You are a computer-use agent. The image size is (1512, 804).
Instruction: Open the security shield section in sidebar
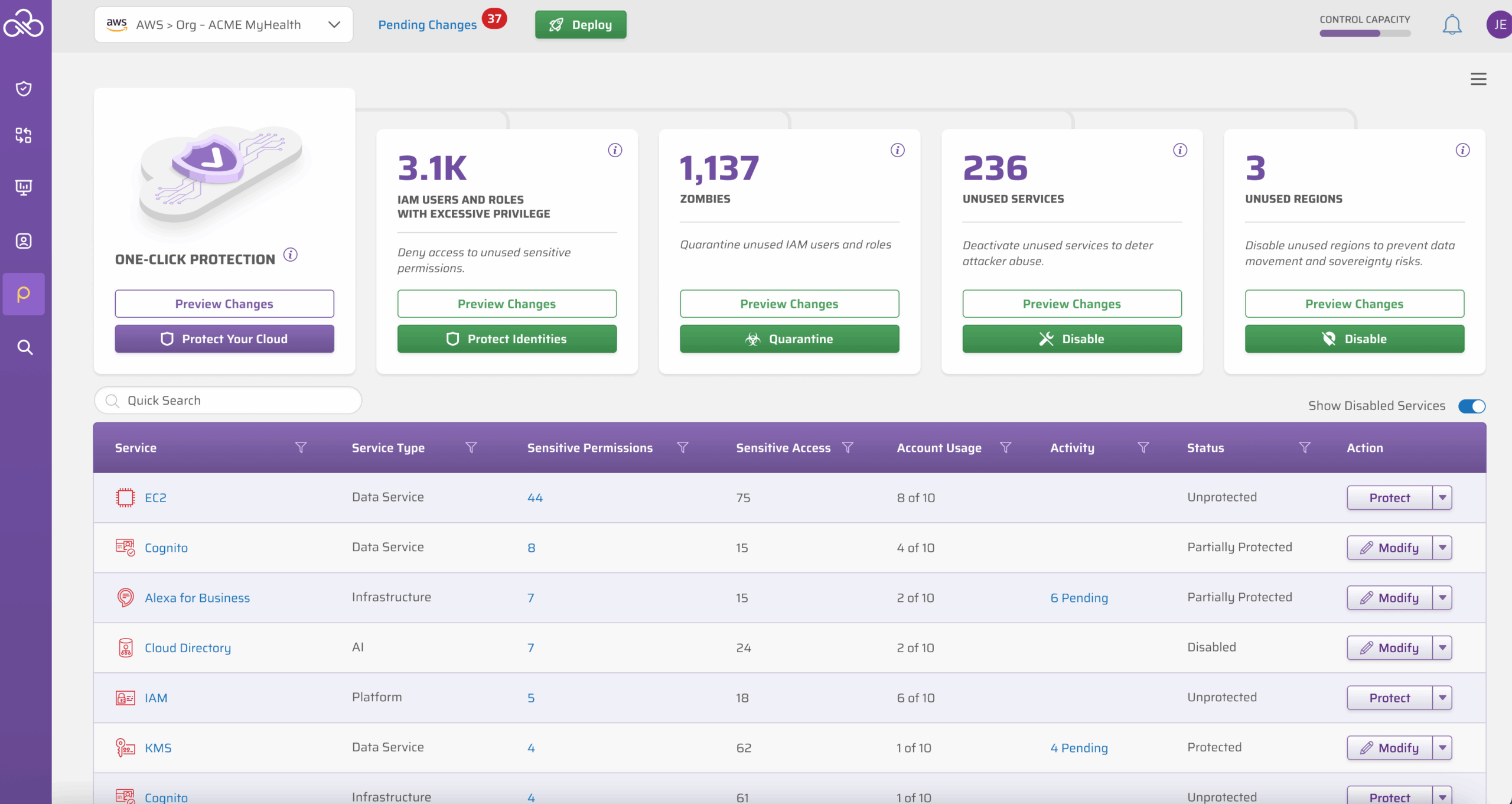pyautogui.click(x=24, y=88)
